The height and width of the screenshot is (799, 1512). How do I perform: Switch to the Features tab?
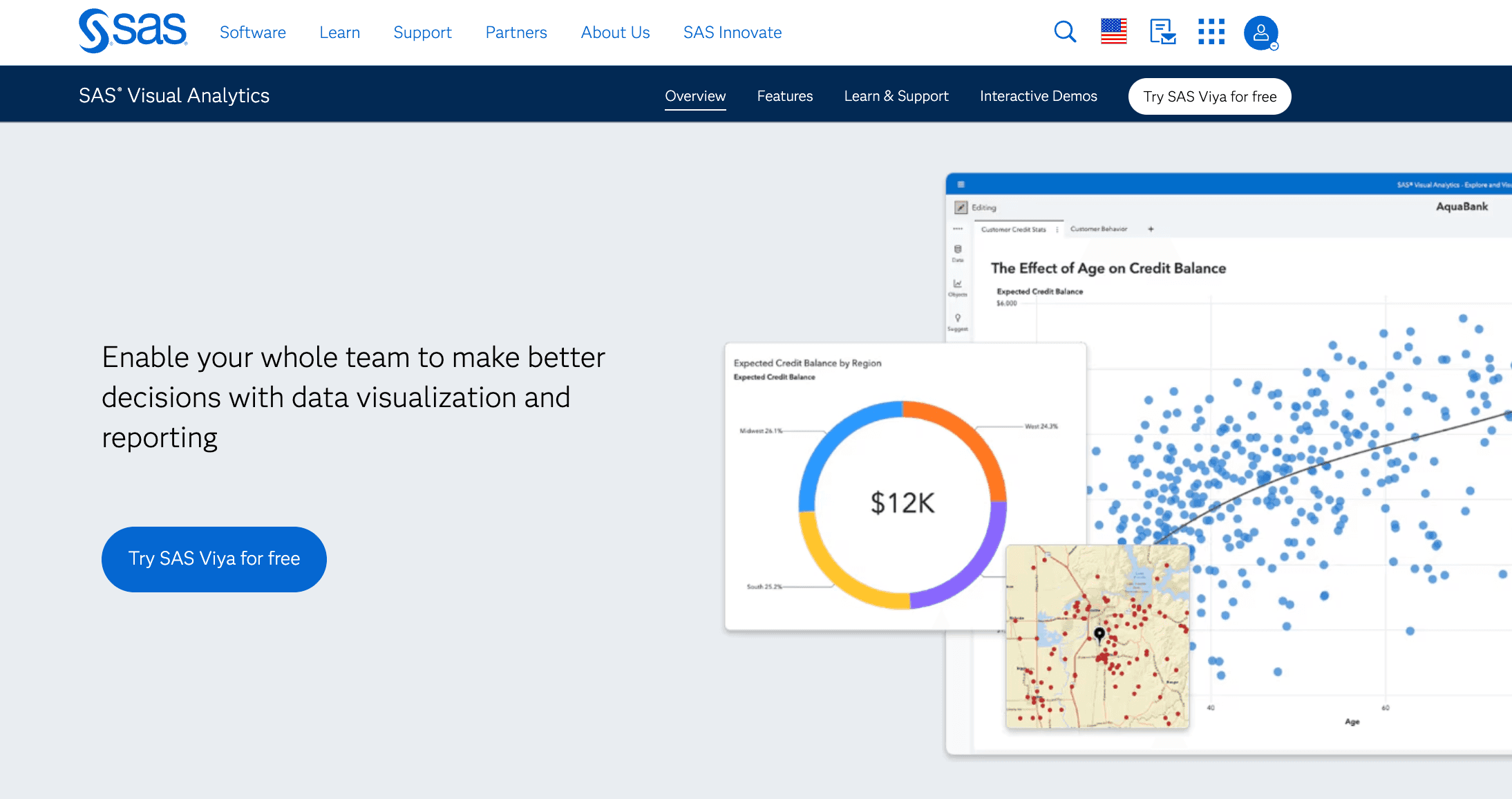pyautogui.click(x=784, y=96)
